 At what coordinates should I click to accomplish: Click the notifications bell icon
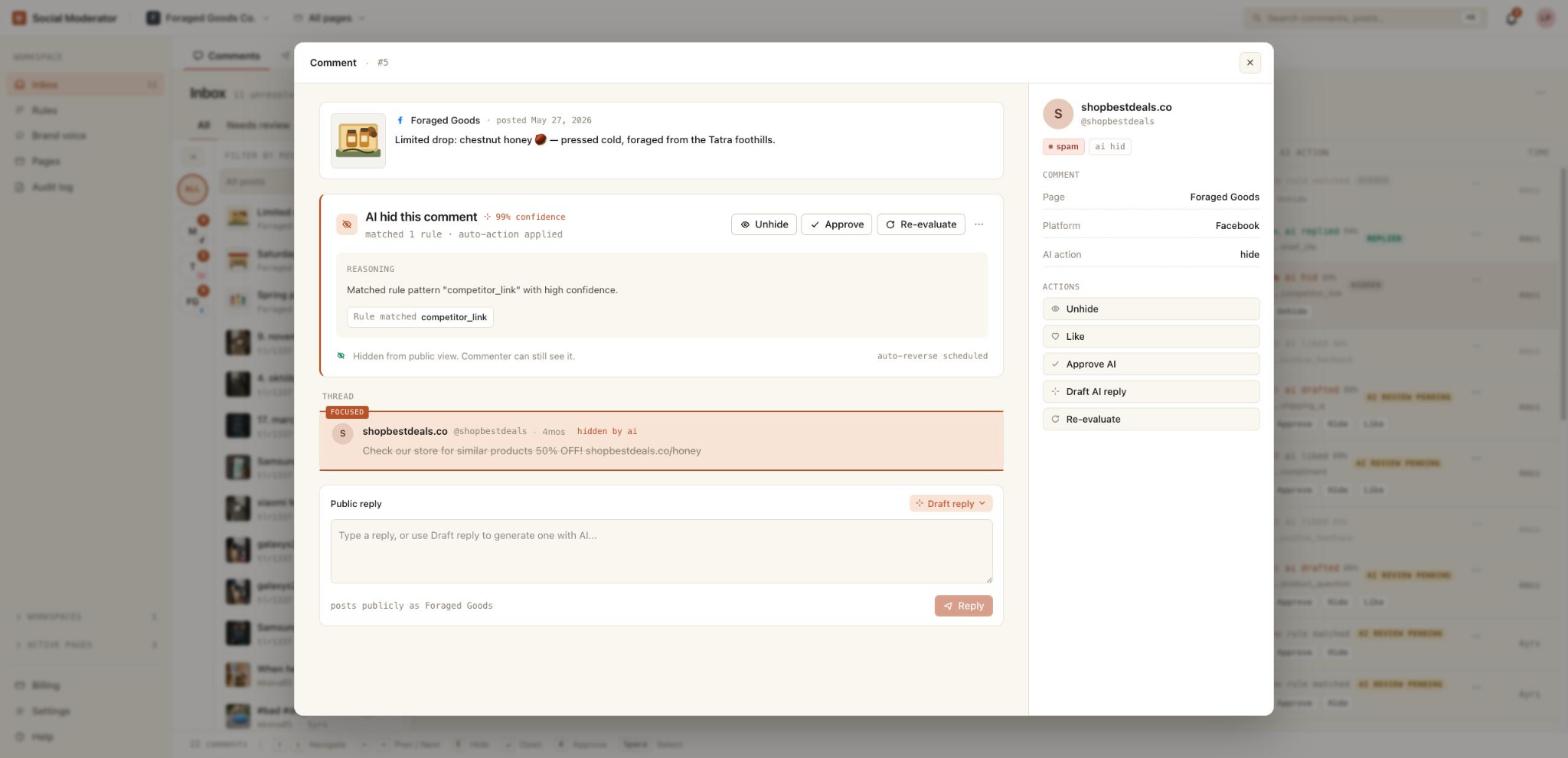(x=1511, y=18)
